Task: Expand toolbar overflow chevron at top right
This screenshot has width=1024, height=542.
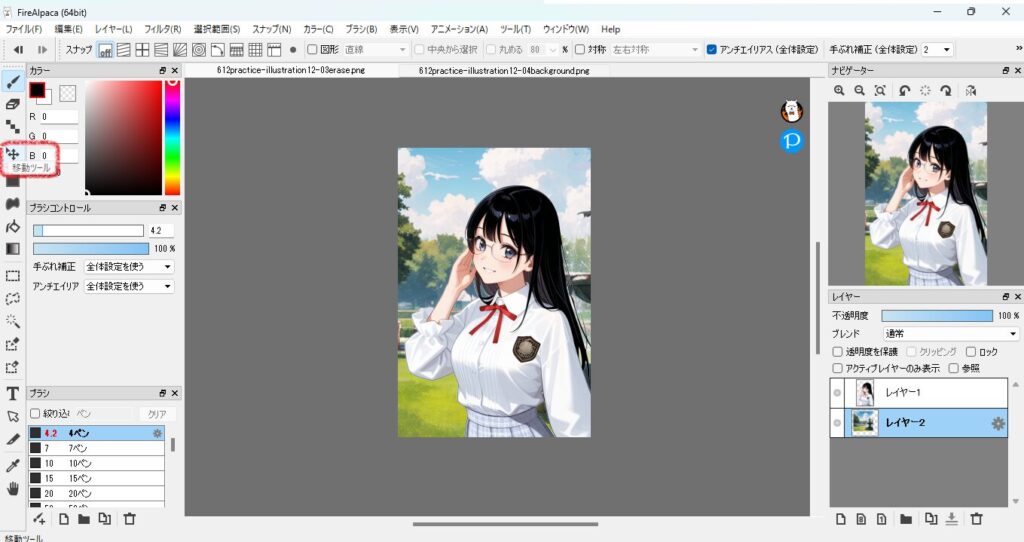Action: pos(1019,48)
